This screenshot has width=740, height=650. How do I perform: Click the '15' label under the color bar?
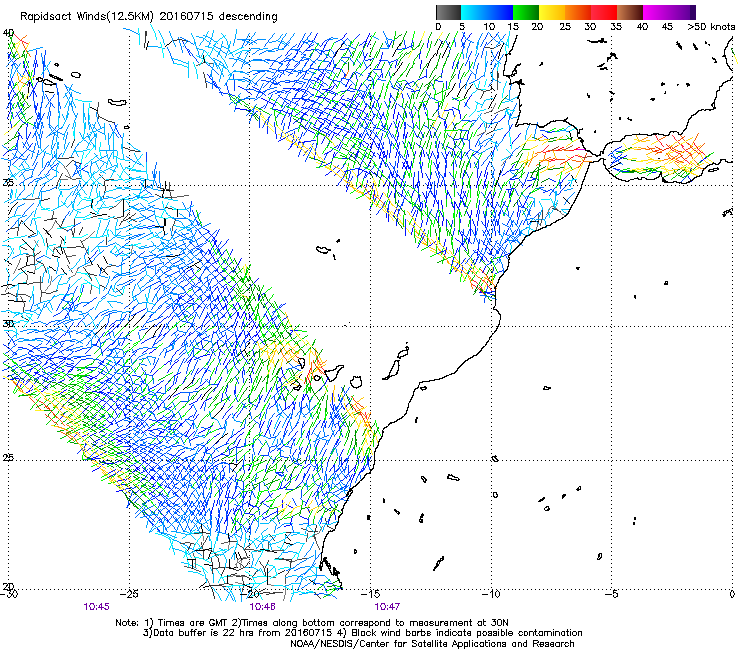tap(513, 27)
